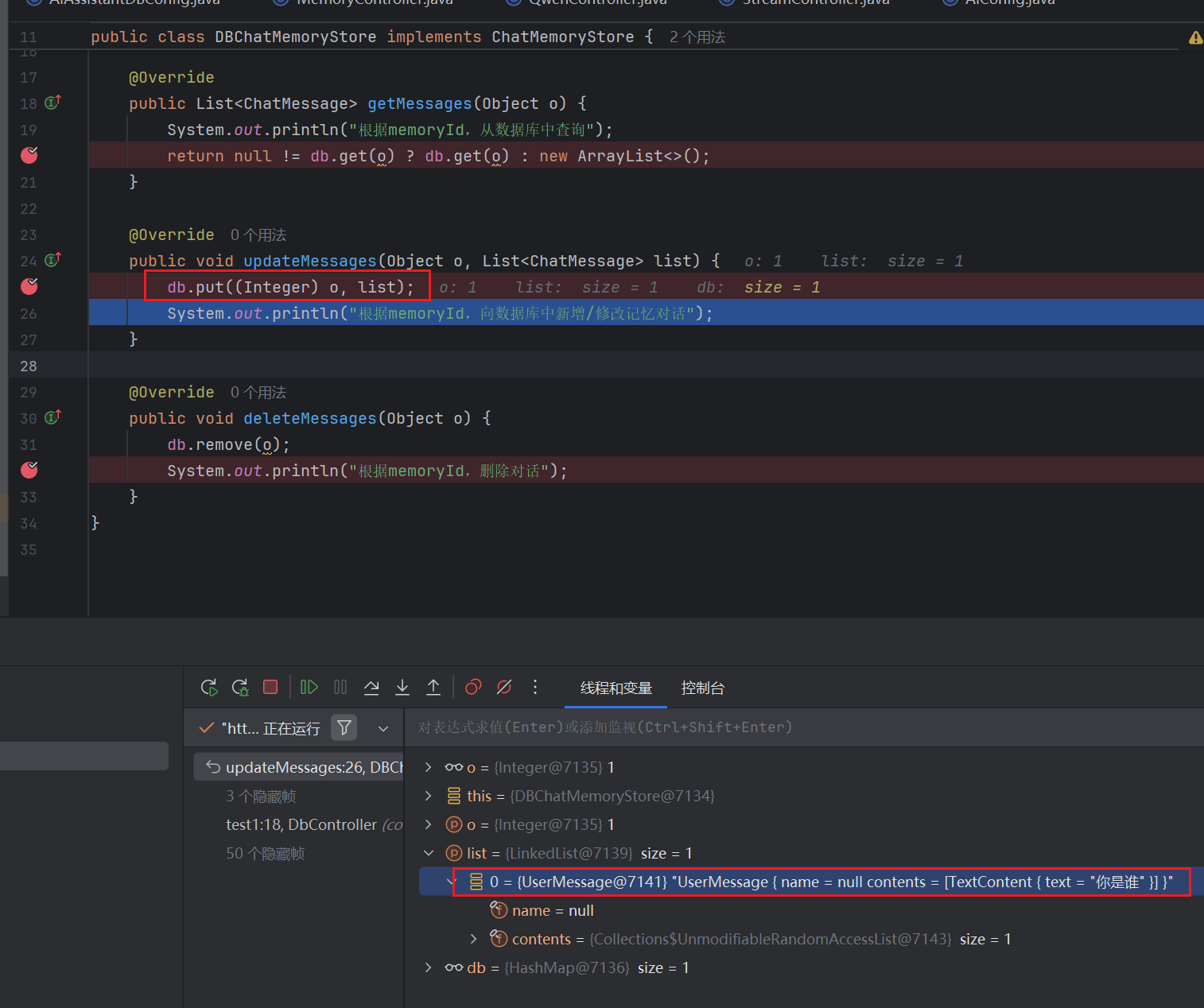Expand the parameter o Integer@7135 node

429,824
